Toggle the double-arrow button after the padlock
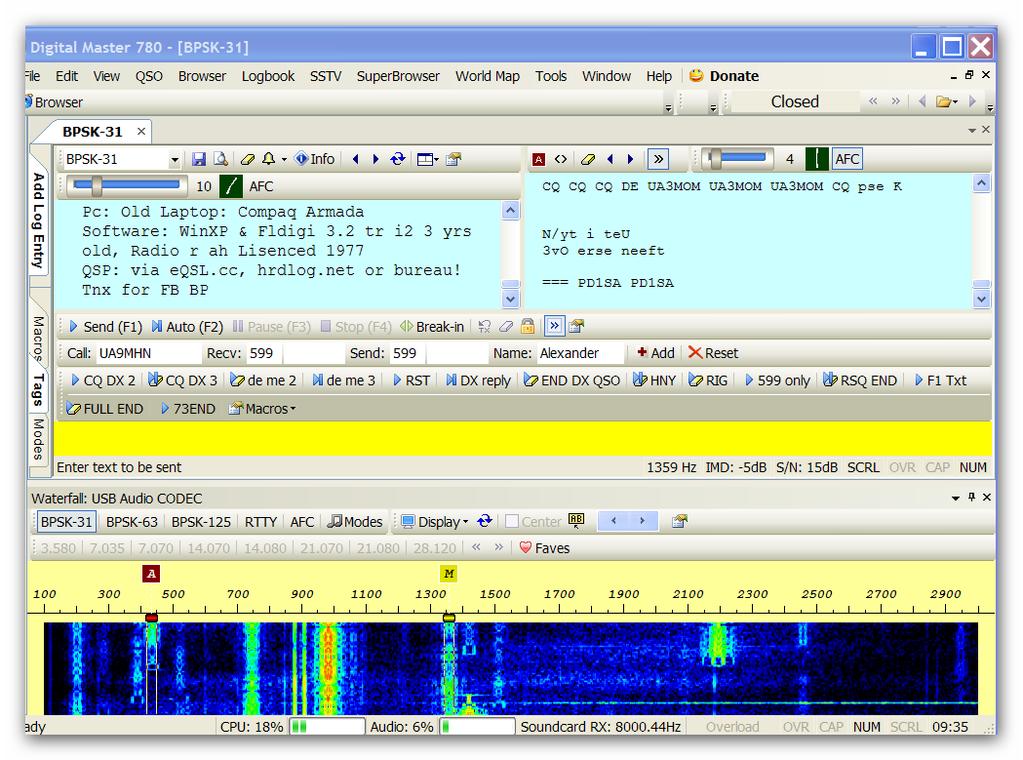 coord(554,326)
